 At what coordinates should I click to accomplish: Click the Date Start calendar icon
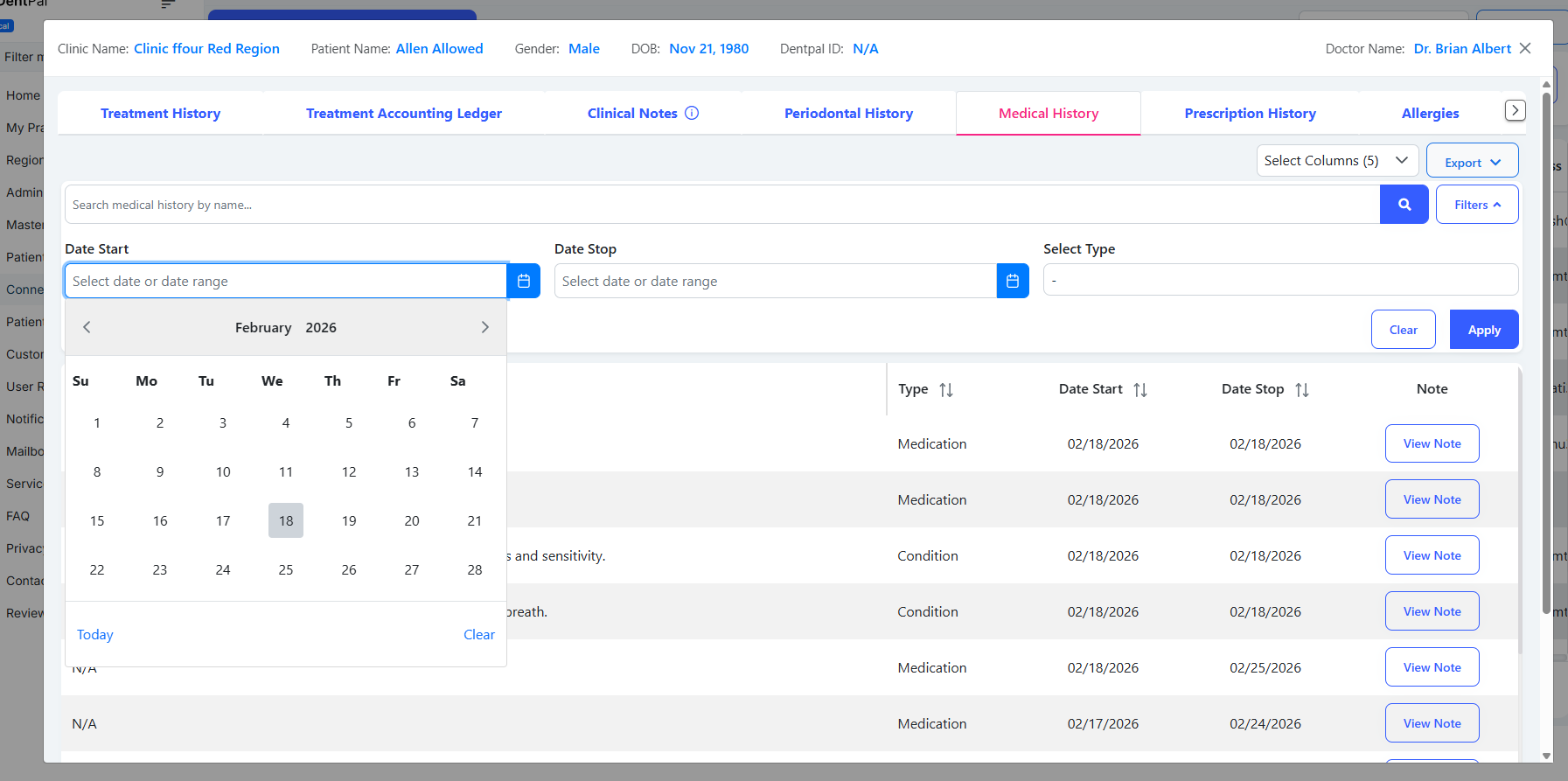[x=523, y=281]
